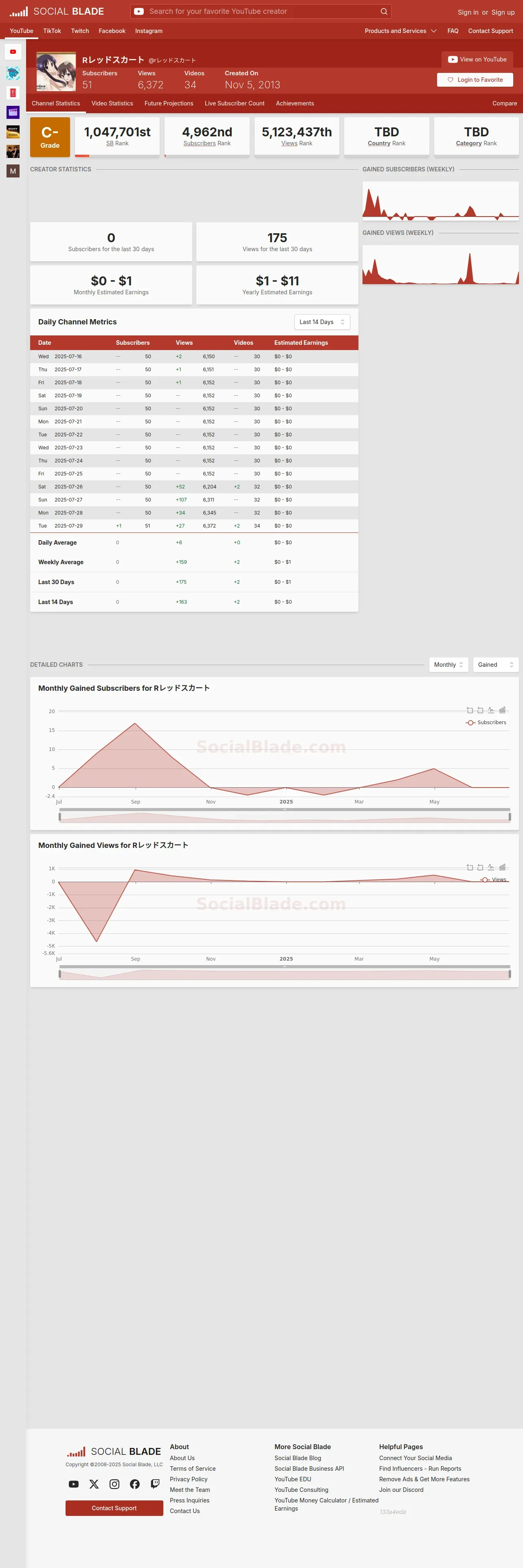Viewport: 523px width, 1568px height.
Task: Click the Login to Favorite button
Action: (x=475, y=80)
